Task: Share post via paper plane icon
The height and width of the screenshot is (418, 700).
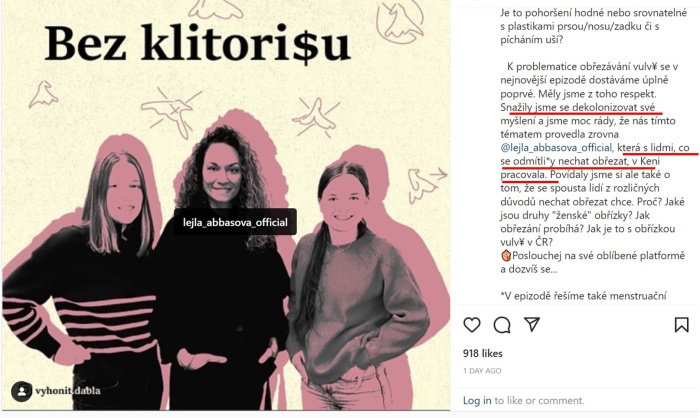Action: 532,324
